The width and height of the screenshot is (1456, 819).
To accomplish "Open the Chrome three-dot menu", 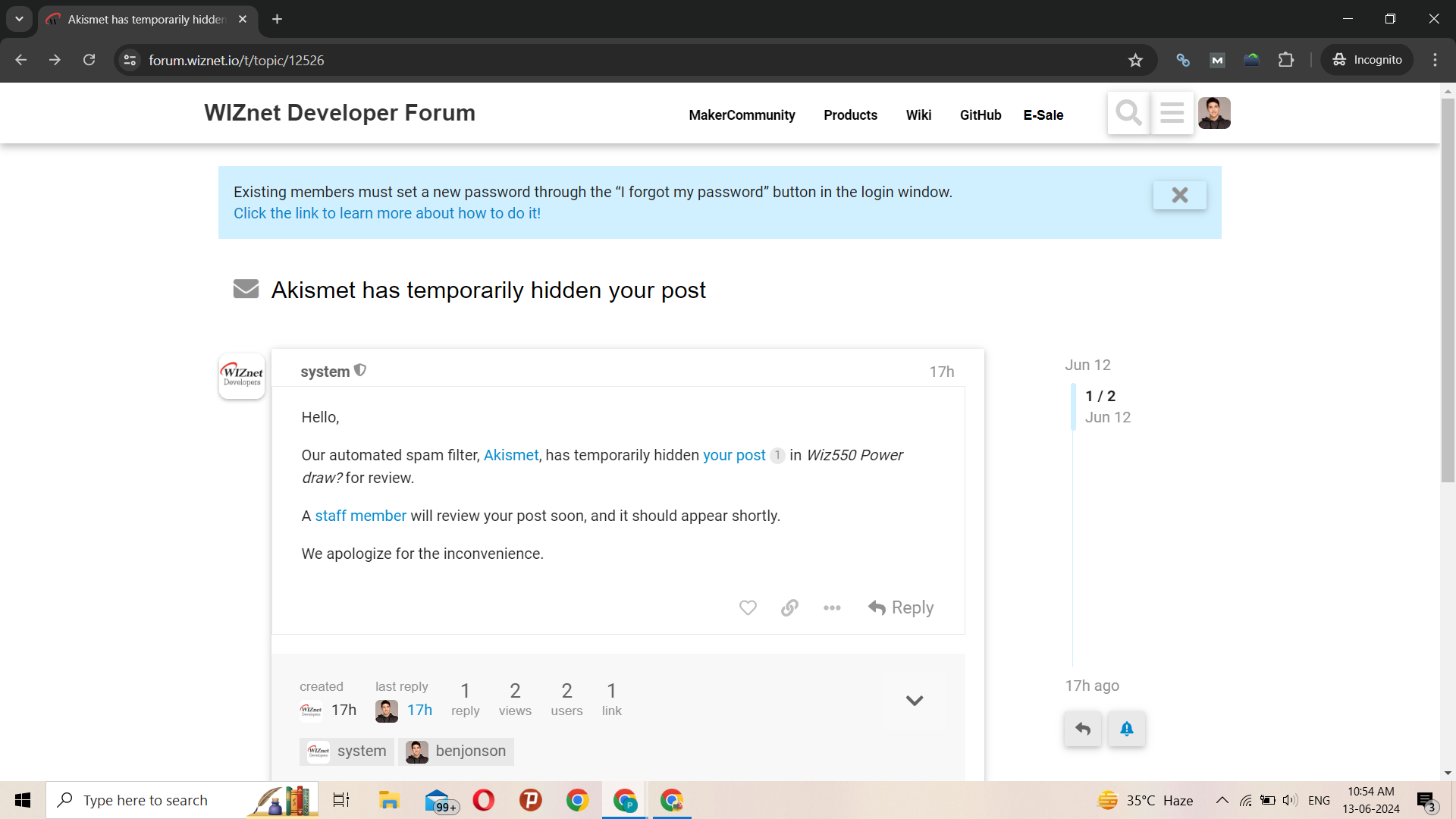I will coord(1435,60).
